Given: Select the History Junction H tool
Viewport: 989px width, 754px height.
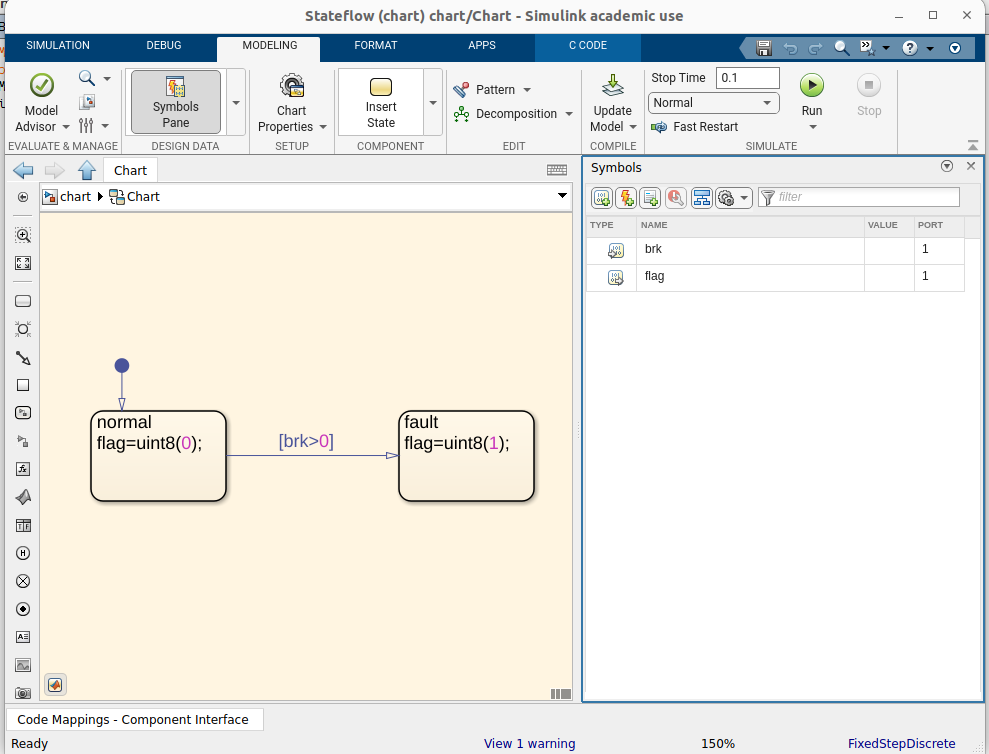Looking at the screenshot, I should [x=23, y=553].
